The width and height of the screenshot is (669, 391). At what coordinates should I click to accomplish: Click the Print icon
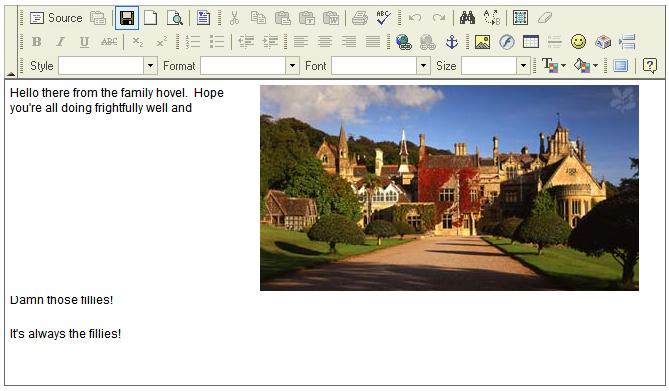360,18
